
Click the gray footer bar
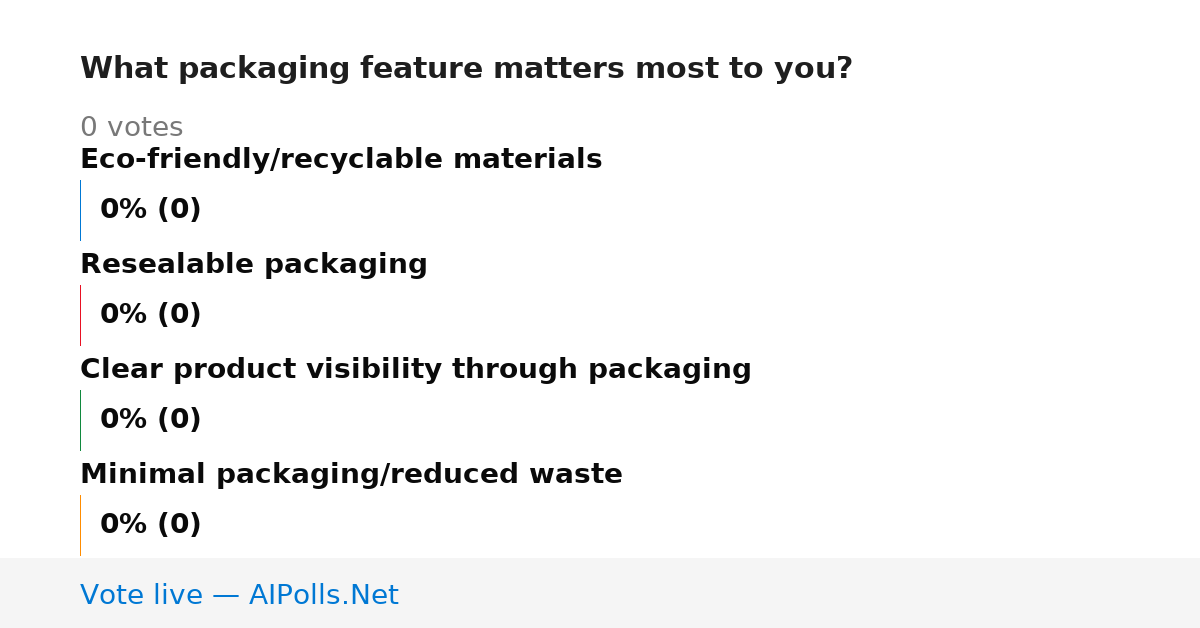tap(600, 593)
